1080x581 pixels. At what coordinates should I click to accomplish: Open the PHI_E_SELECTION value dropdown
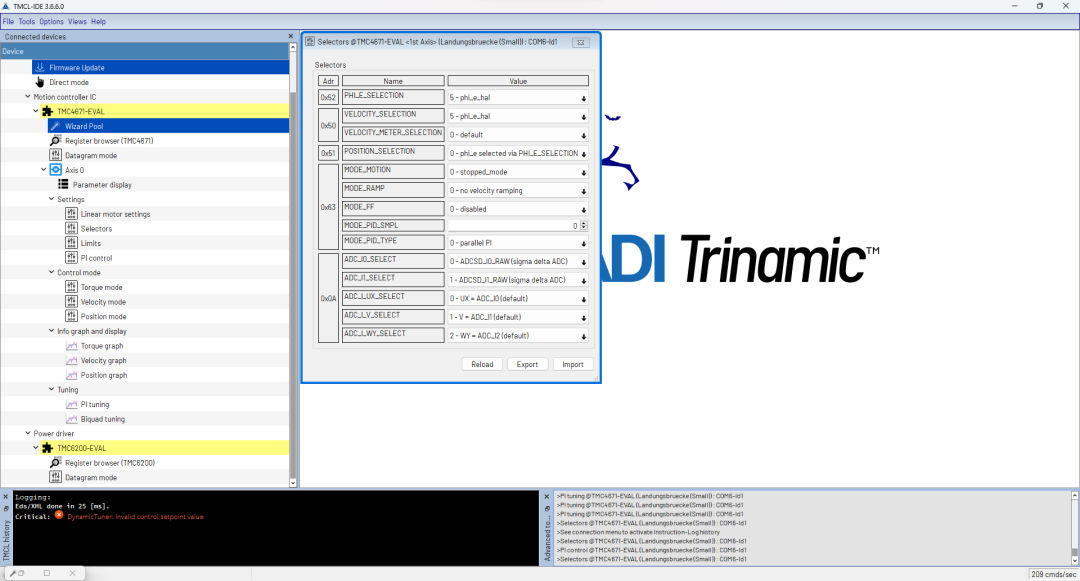point(518,98)
